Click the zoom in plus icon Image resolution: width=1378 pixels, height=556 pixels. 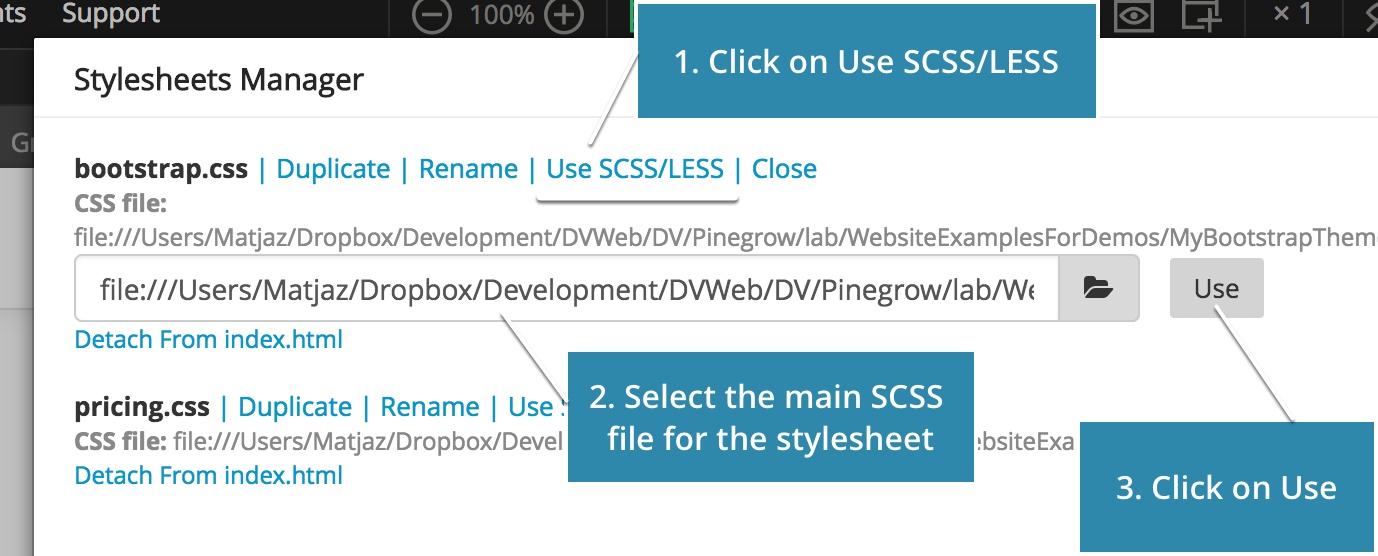tap(565, 16)
